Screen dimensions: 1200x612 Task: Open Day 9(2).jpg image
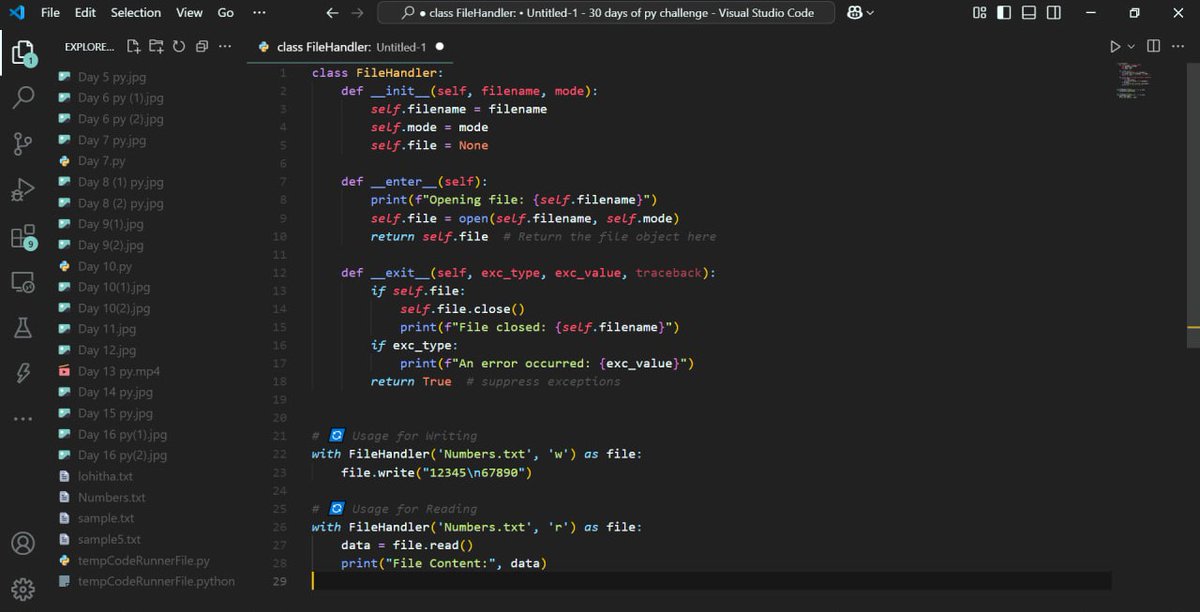point(111,245)
